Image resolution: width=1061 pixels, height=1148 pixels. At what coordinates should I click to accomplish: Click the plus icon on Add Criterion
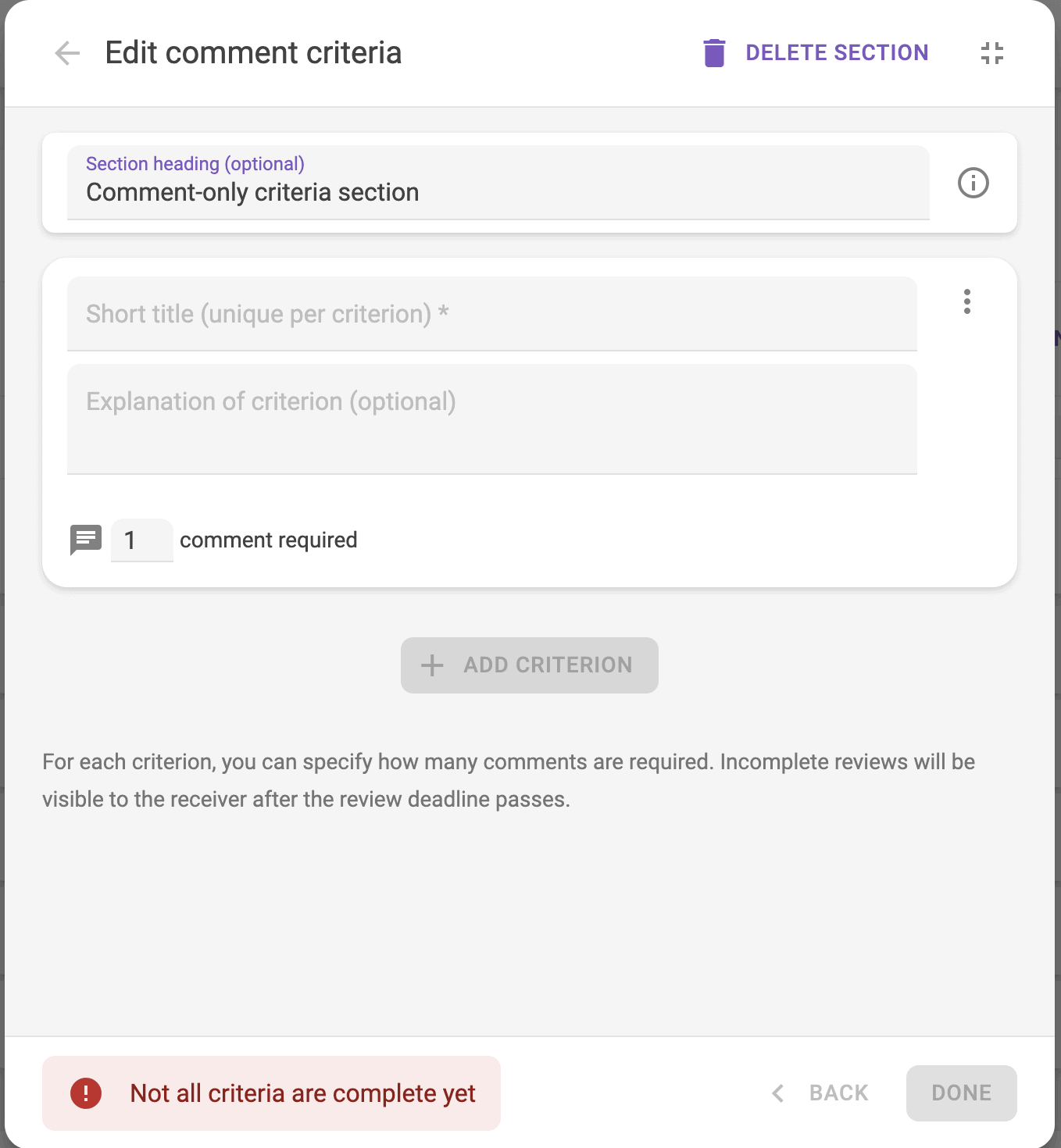click(432, 665)
